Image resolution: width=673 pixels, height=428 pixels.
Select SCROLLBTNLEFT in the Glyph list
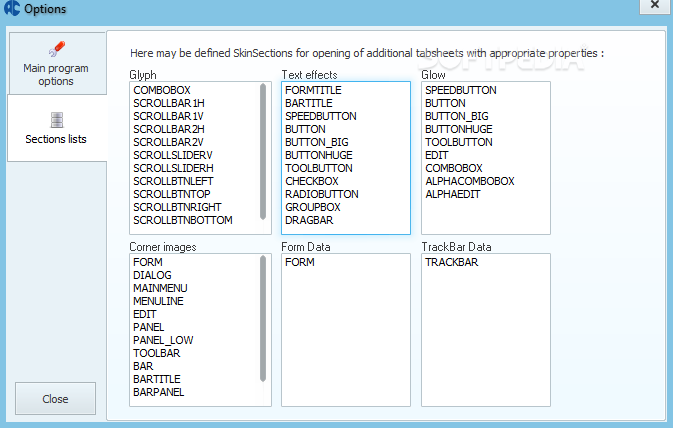173,181
